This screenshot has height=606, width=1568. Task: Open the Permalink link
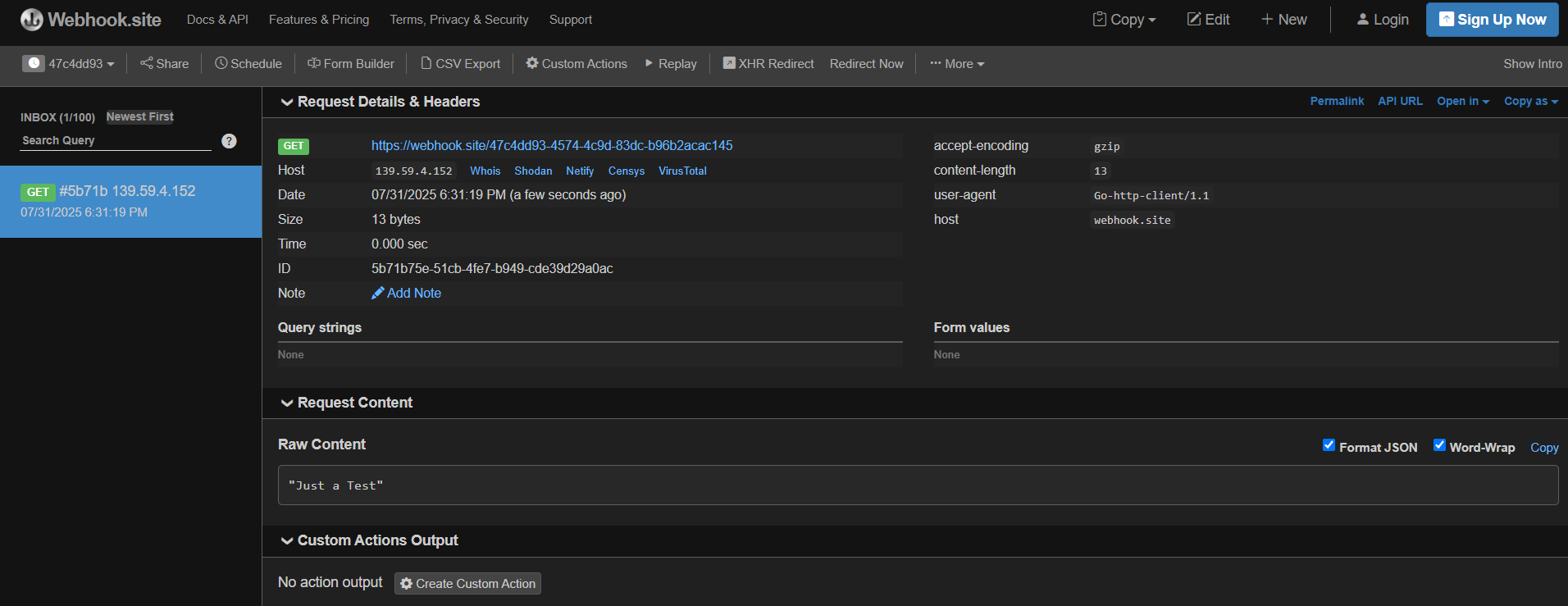tap(1337, 101)
